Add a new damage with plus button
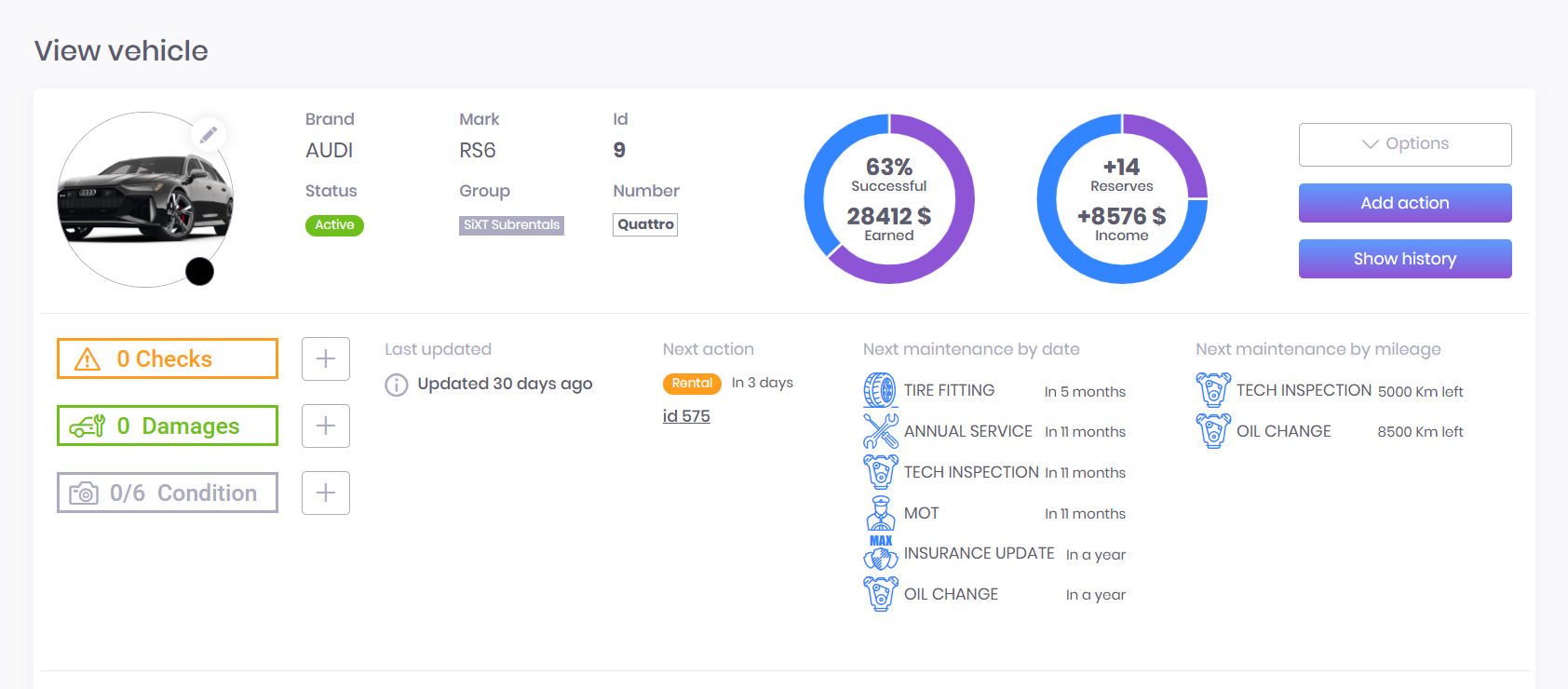The width and height of the screenshot is (1568, 689). pyautogui.click(x=326, y=426)
